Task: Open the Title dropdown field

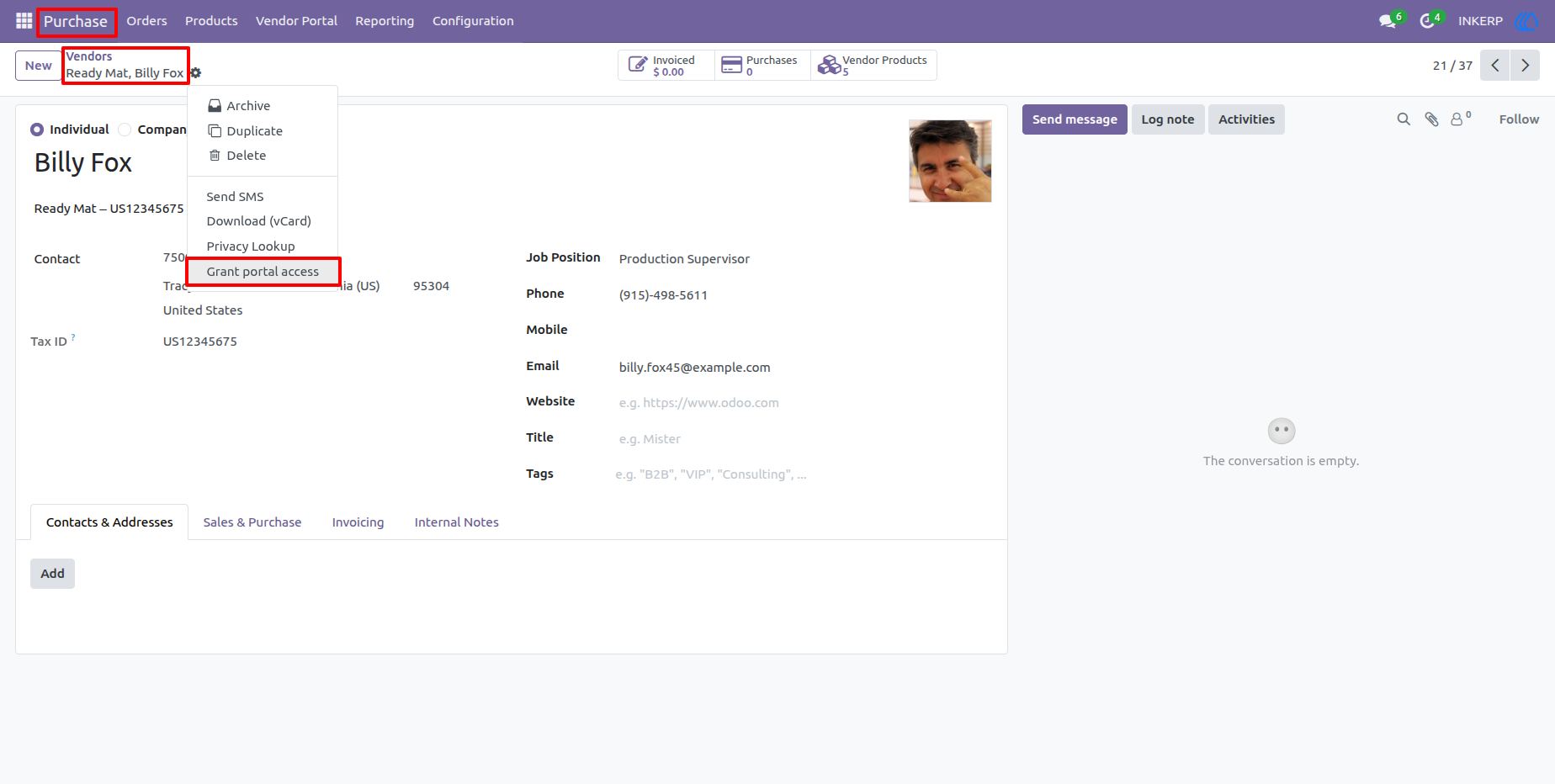Action: coord(804,439)
